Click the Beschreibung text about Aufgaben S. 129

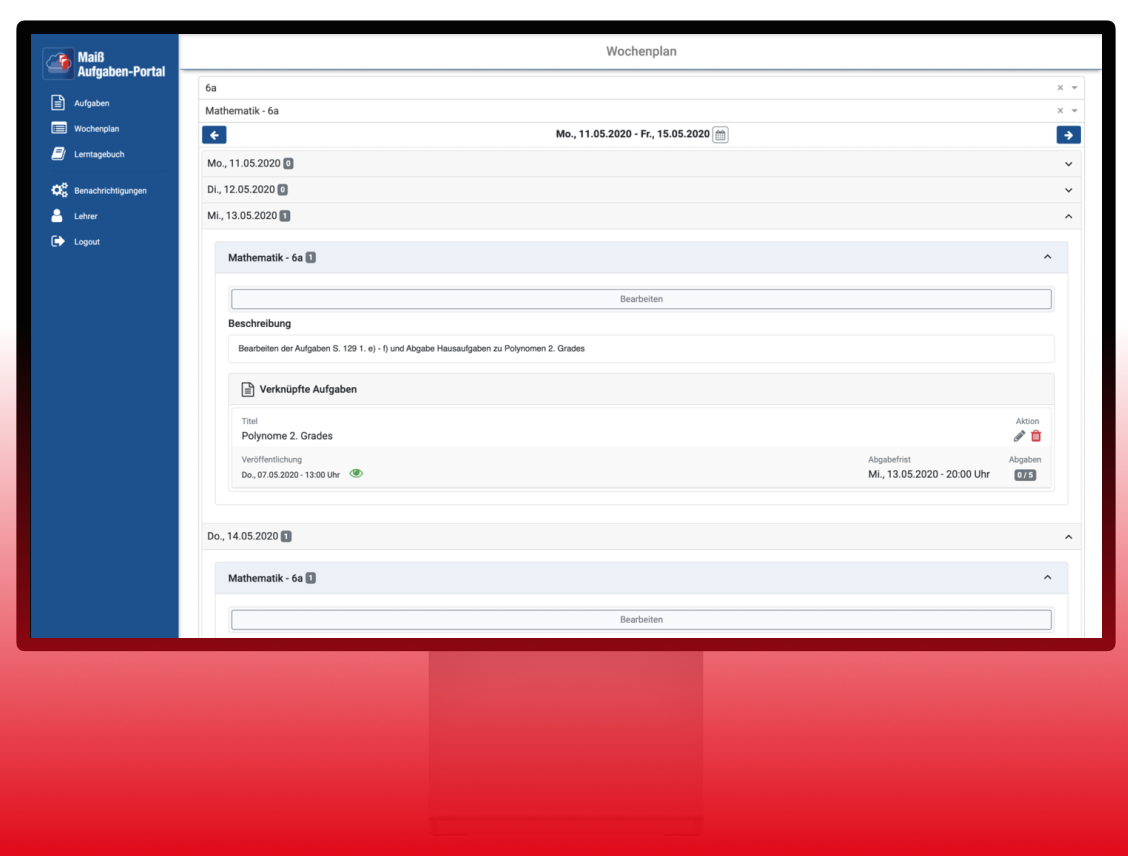pyautogui.click(x=411, y=348)
